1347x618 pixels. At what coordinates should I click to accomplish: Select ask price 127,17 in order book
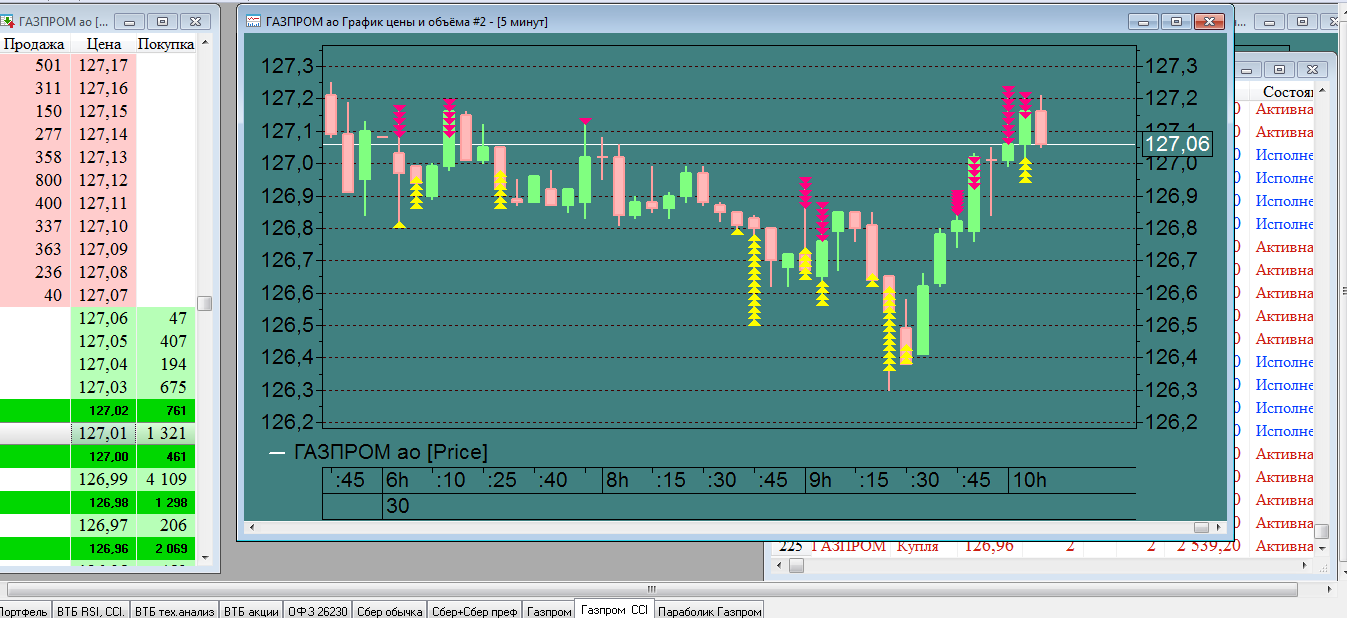pos(103,65)
